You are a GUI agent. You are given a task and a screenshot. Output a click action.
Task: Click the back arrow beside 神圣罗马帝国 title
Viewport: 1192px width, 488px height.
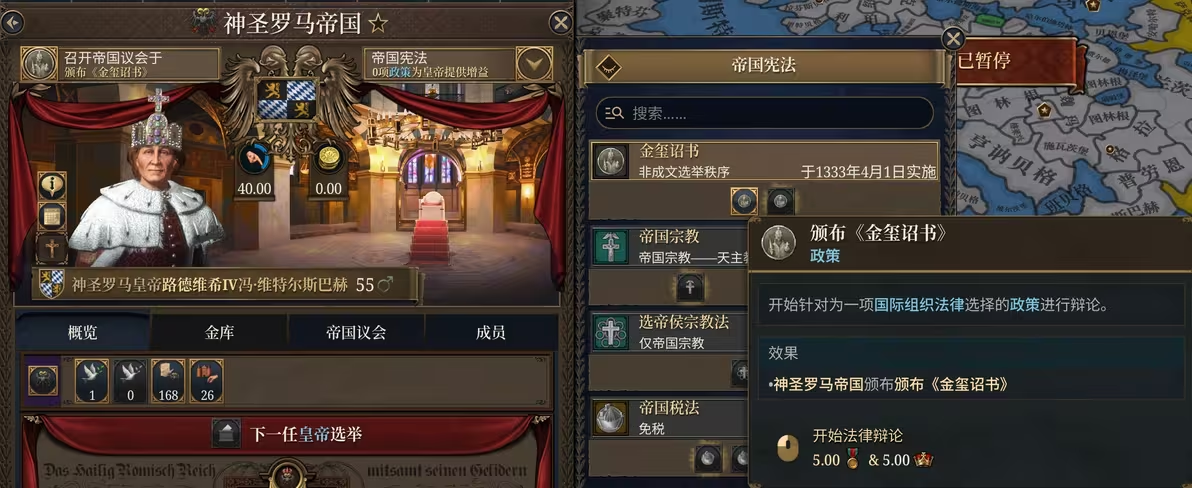[x=12, y=23]
